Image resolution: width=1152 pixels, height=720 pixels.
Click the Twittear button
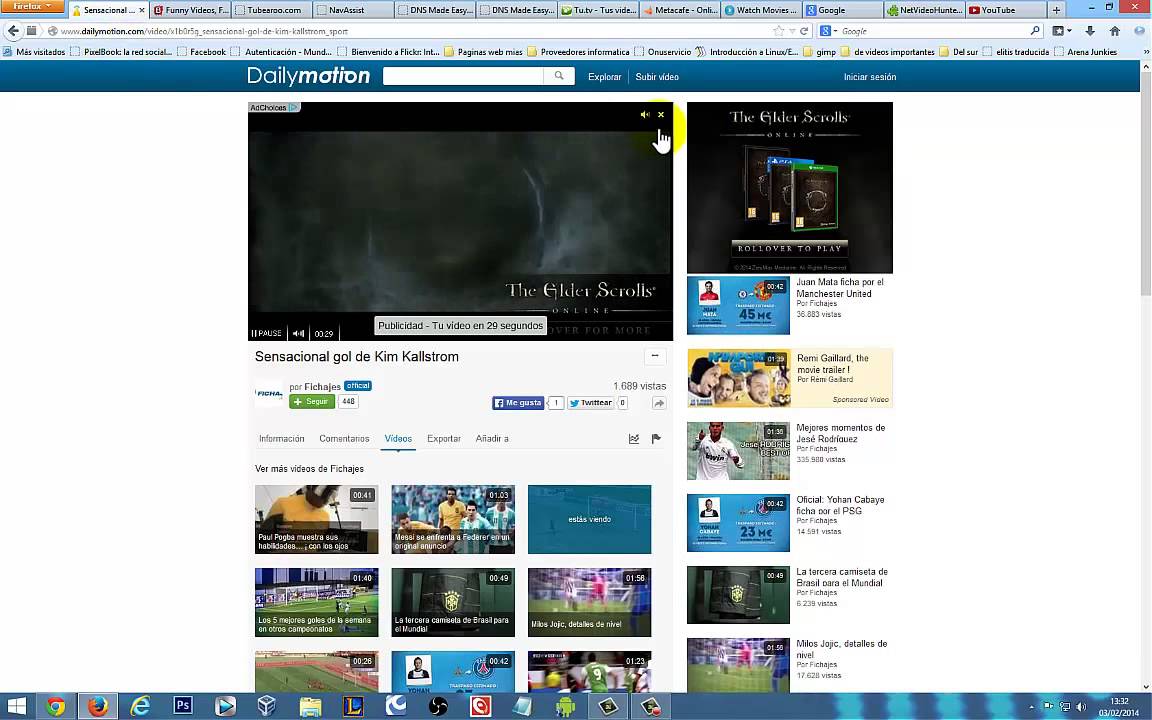tap(591, 403)
